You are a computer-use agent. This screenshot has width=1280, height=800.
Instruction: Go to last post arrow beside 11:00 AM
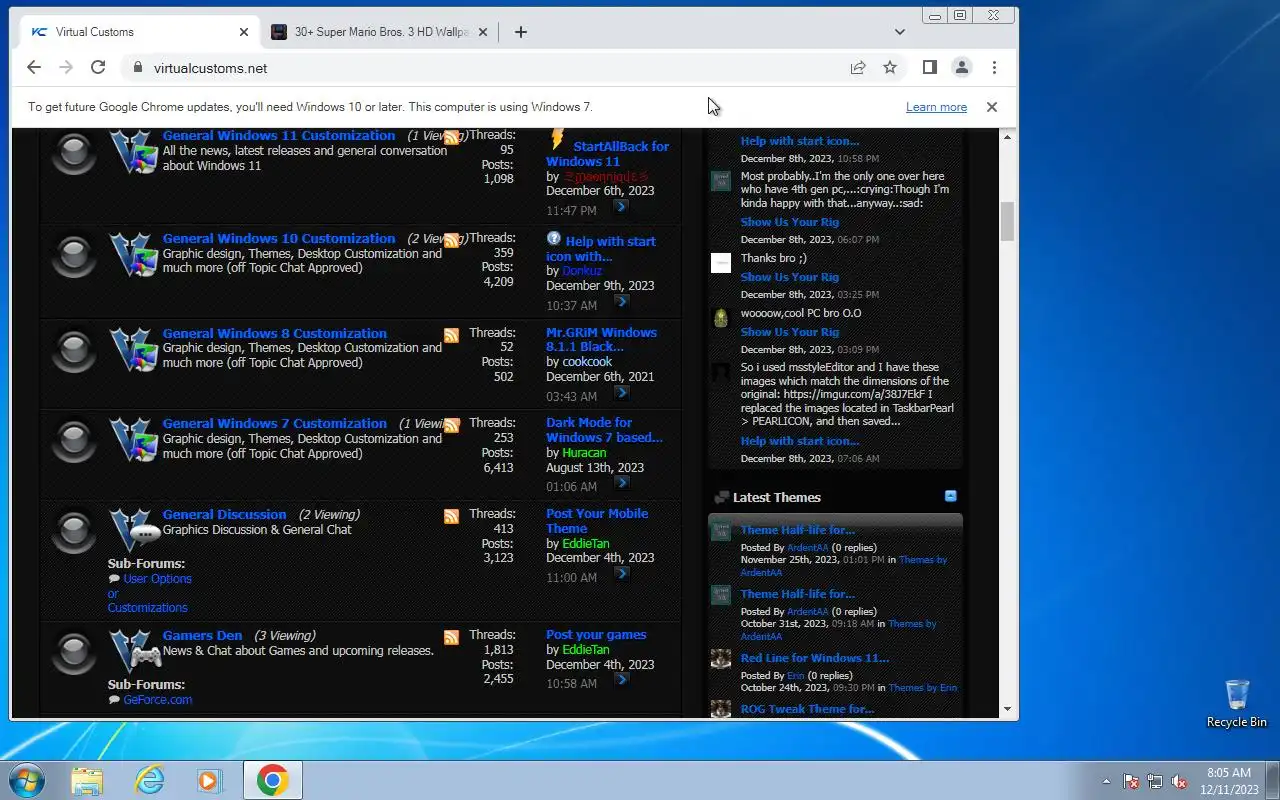(621, 574)
